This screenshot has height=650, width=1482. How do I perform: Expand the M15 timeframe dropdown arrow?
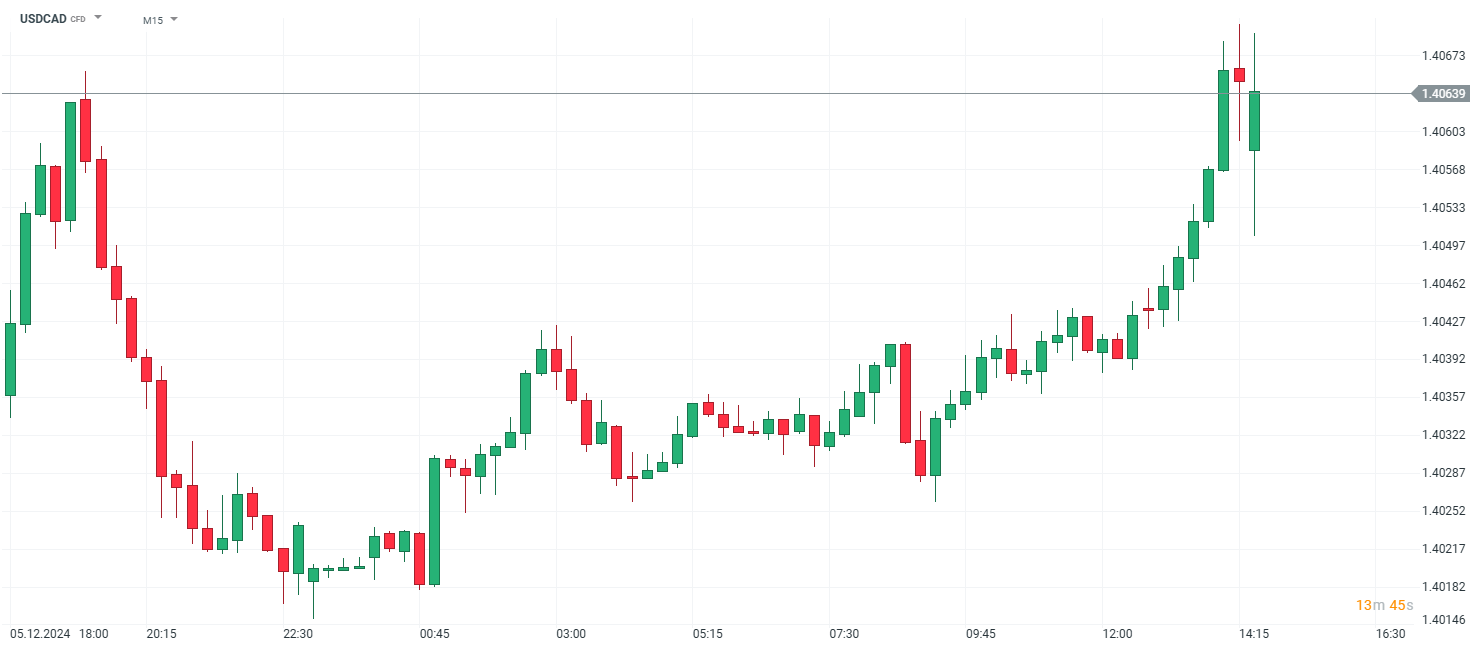click(174, 19)
